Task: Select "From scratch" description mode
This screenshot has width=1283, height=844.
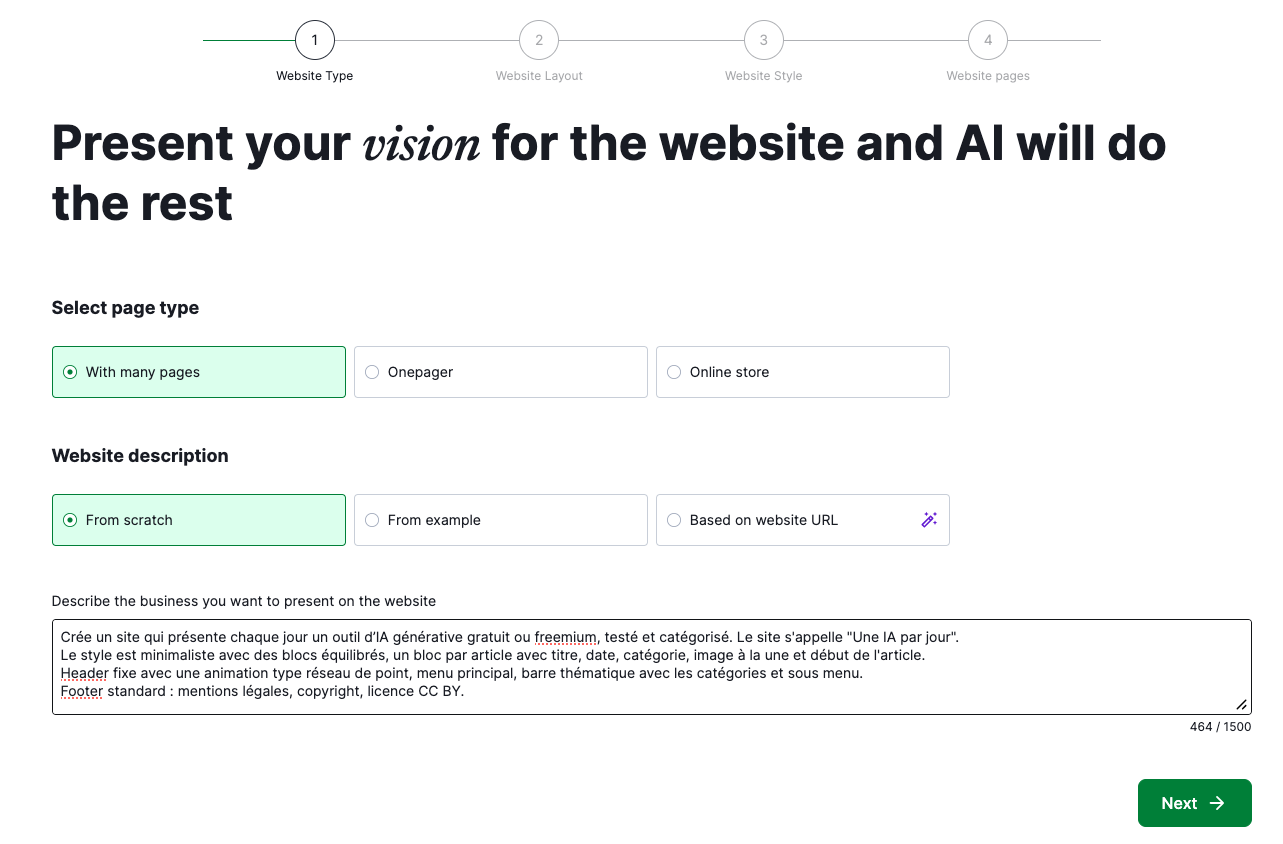Action: point(70,520)
